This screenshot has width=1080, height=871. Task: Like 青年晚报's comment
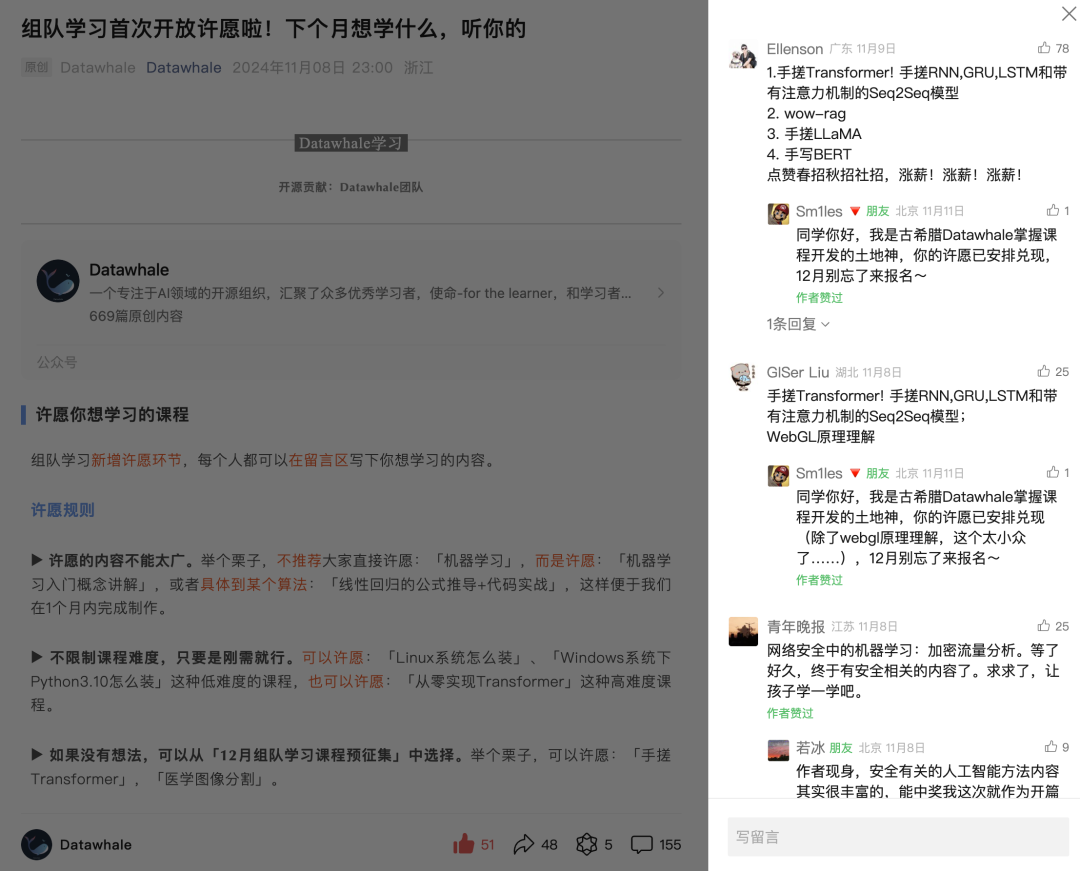tap(1044, 625)
